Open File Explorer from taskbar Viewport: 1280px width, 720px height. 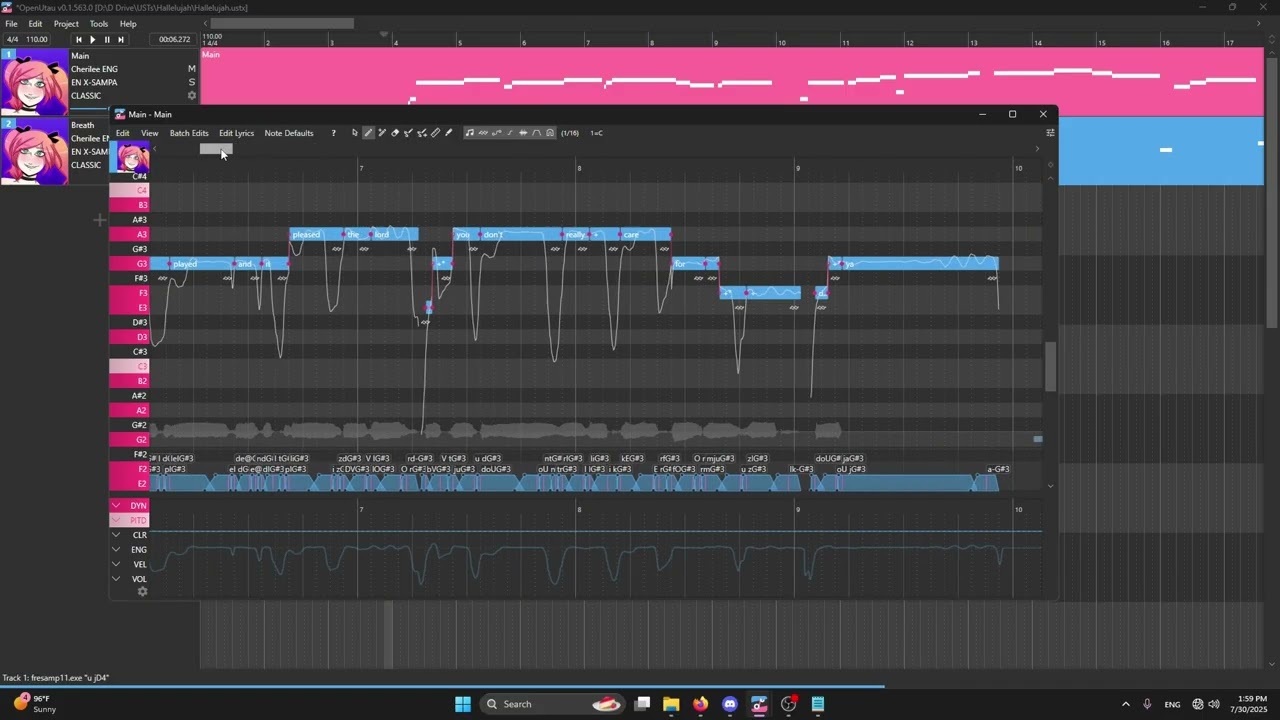(x=671, y=704)
